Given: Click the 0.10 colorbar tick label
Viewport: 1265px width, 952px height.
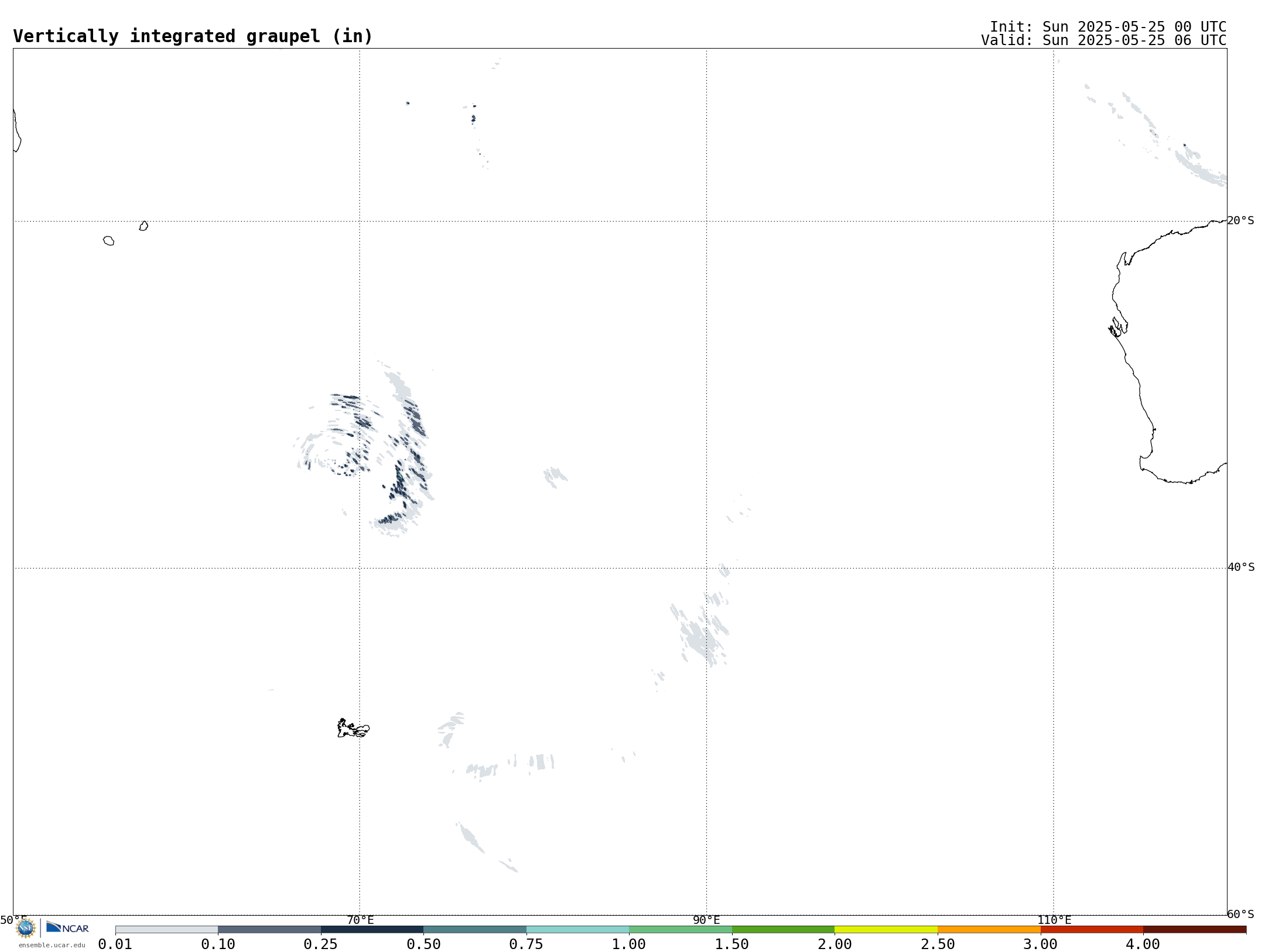Looking at the screenshot, I should pos(218,944).
